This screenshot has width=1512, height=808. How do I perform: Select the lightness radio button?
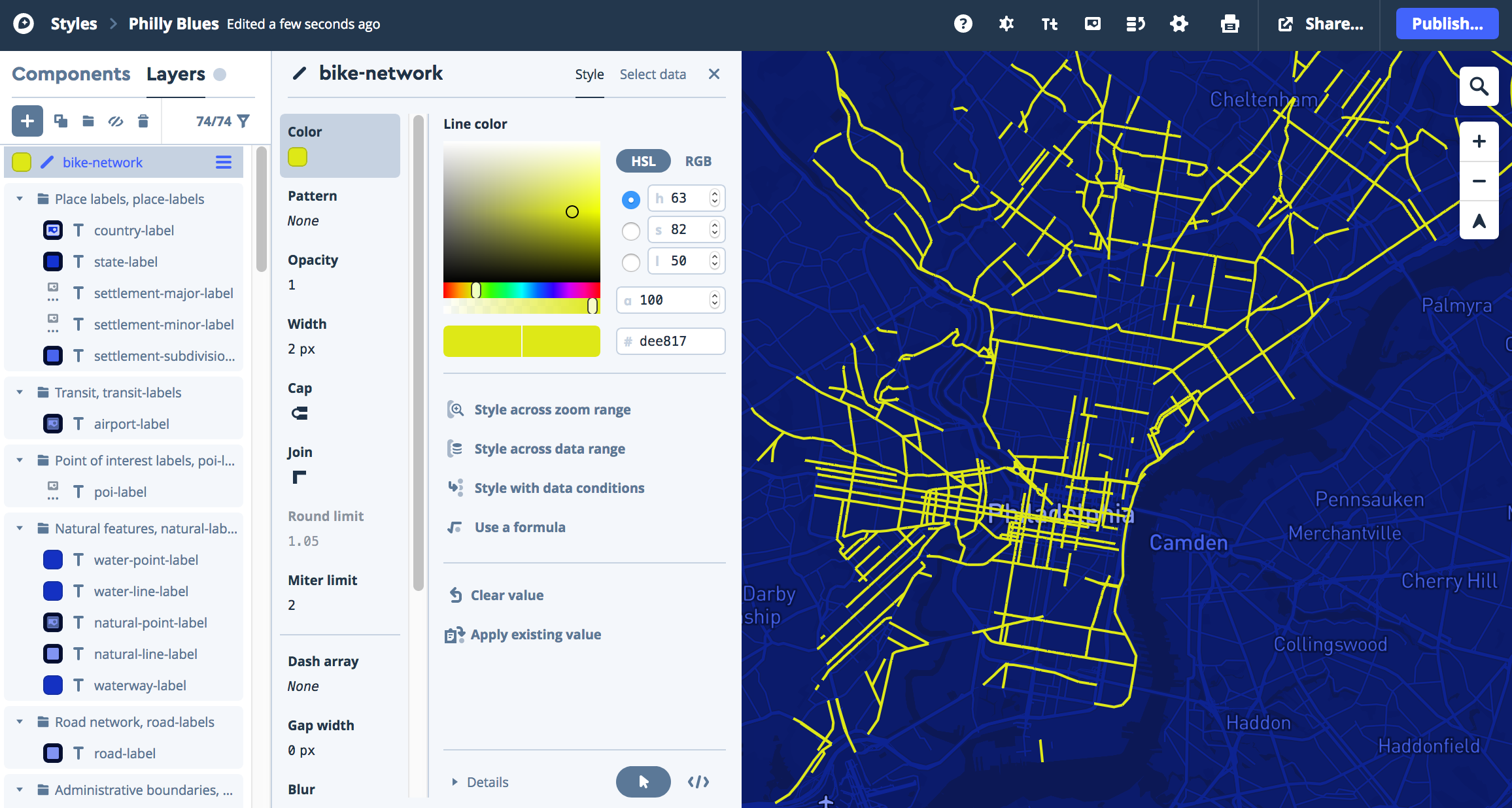click(630, 262)
